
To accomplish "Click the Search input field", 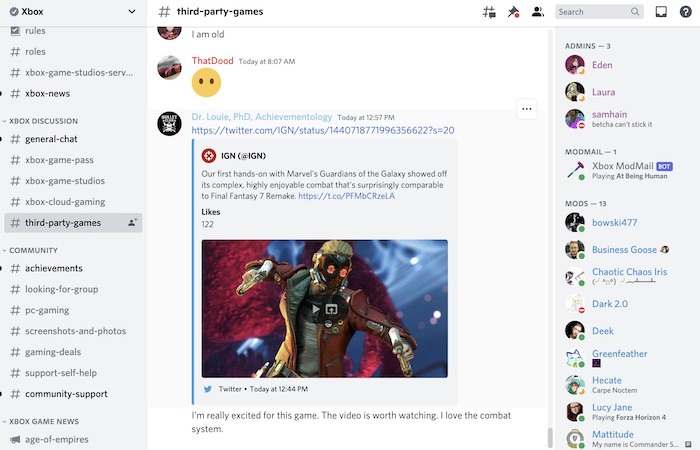I will [599, 12].
